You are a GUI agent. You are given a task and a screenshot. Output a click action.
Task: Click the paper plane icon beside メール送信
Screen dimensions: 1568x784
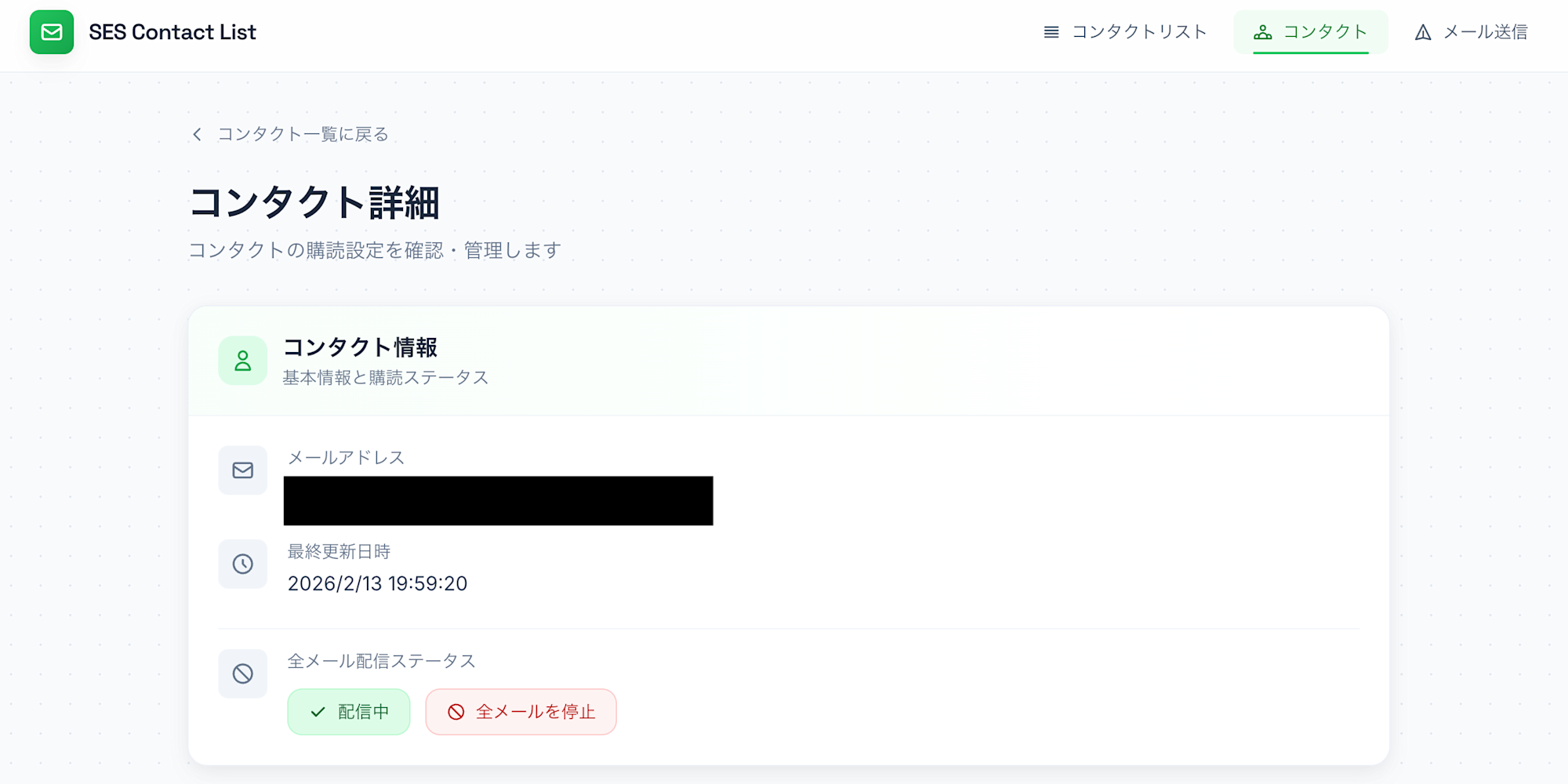[x=1422, y=32]
